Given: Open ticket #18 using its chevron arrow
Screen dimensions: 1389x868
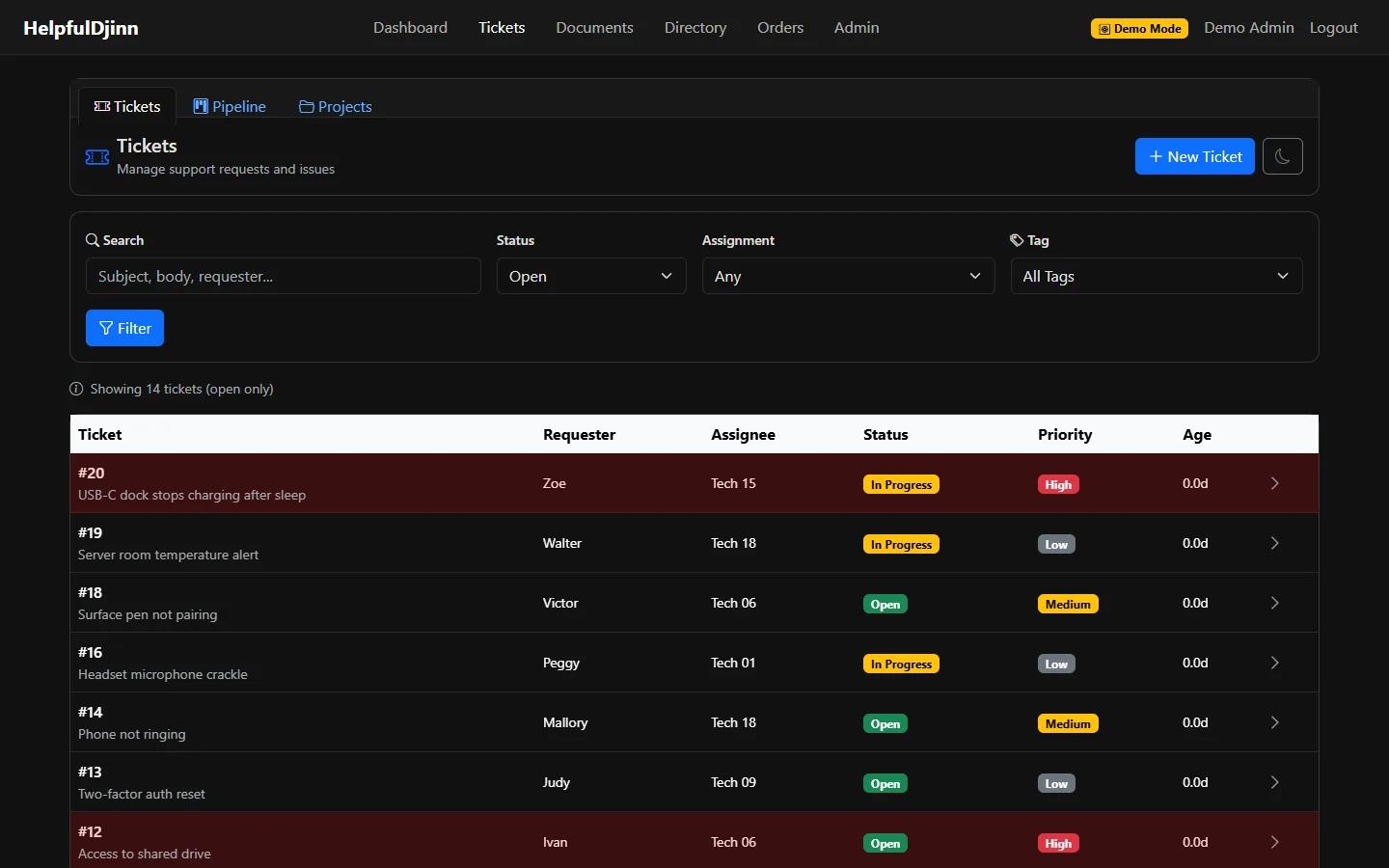Looking at the screenshot, I should tap(1274, 603).
